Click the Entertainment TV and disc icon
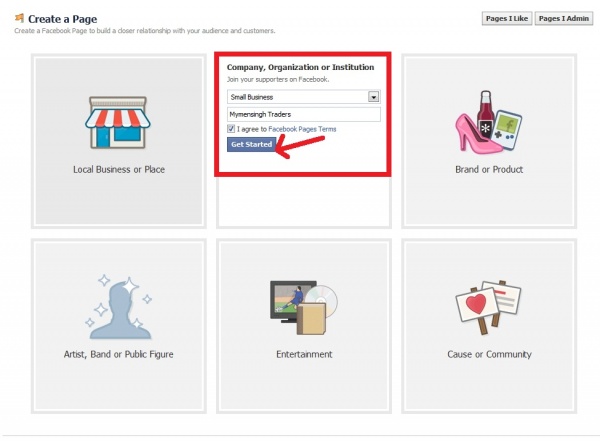The width and height of the screenshot is (600, 441). point(304,307)
